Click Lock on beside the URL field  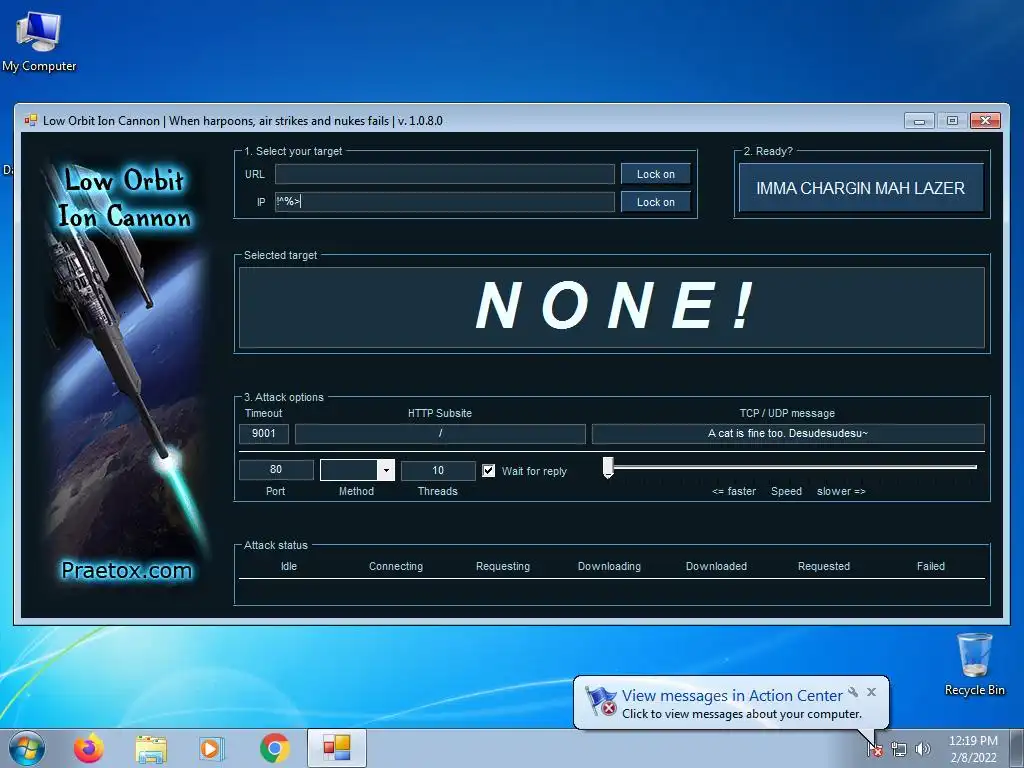[x=656, y=174]
